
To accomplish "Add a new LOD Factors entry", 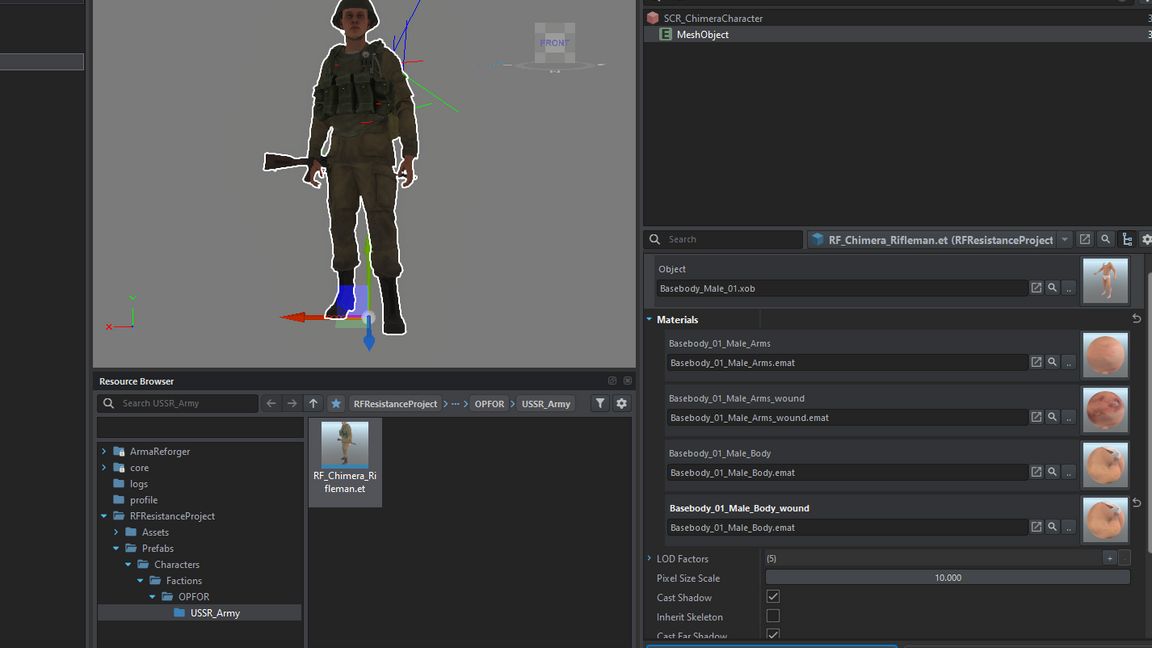I will (x=1109, y=558).
